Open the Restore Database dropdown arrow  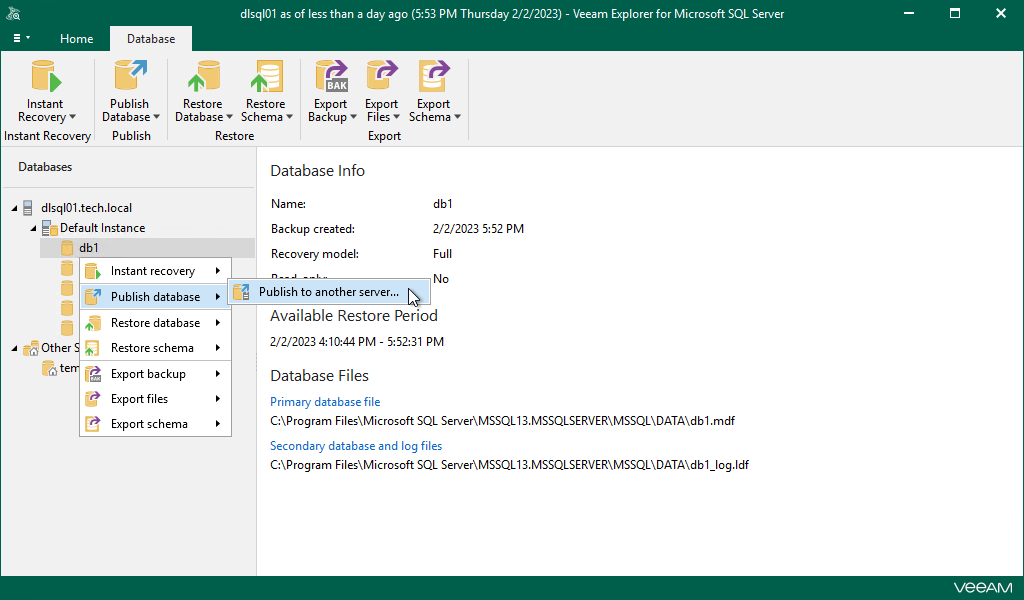click(229, 118)
